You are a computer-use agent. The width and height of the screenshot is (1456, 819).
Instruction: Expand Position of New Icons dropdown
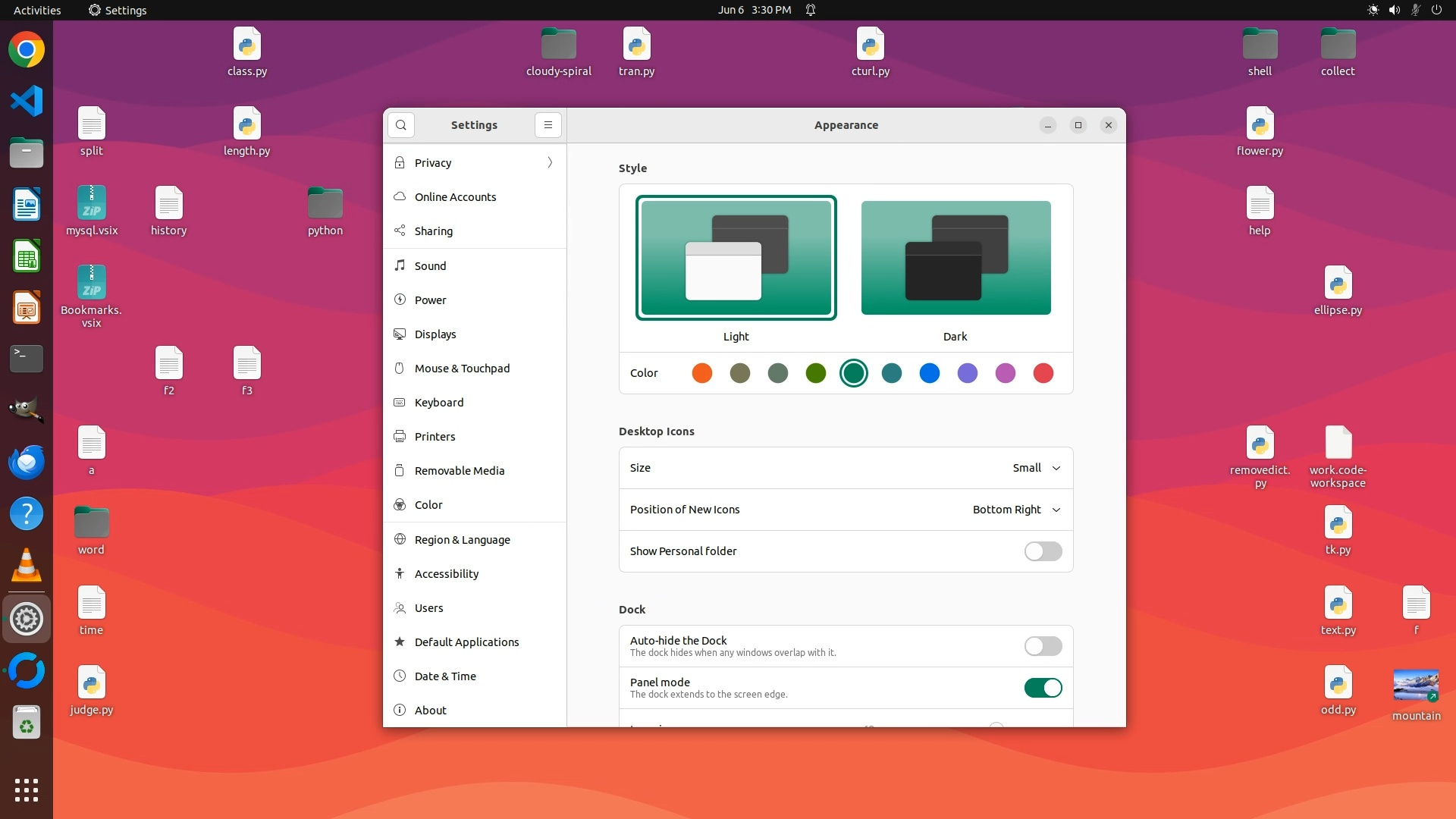coord(1016,510)
